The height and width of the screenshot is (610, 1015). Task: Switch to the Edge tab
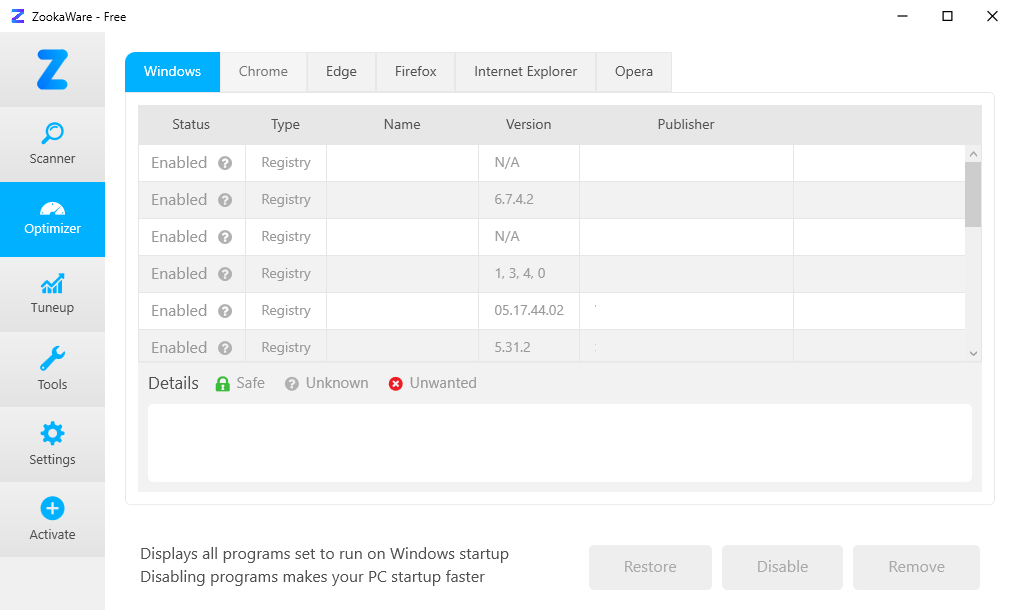click(x=341, y=72)
